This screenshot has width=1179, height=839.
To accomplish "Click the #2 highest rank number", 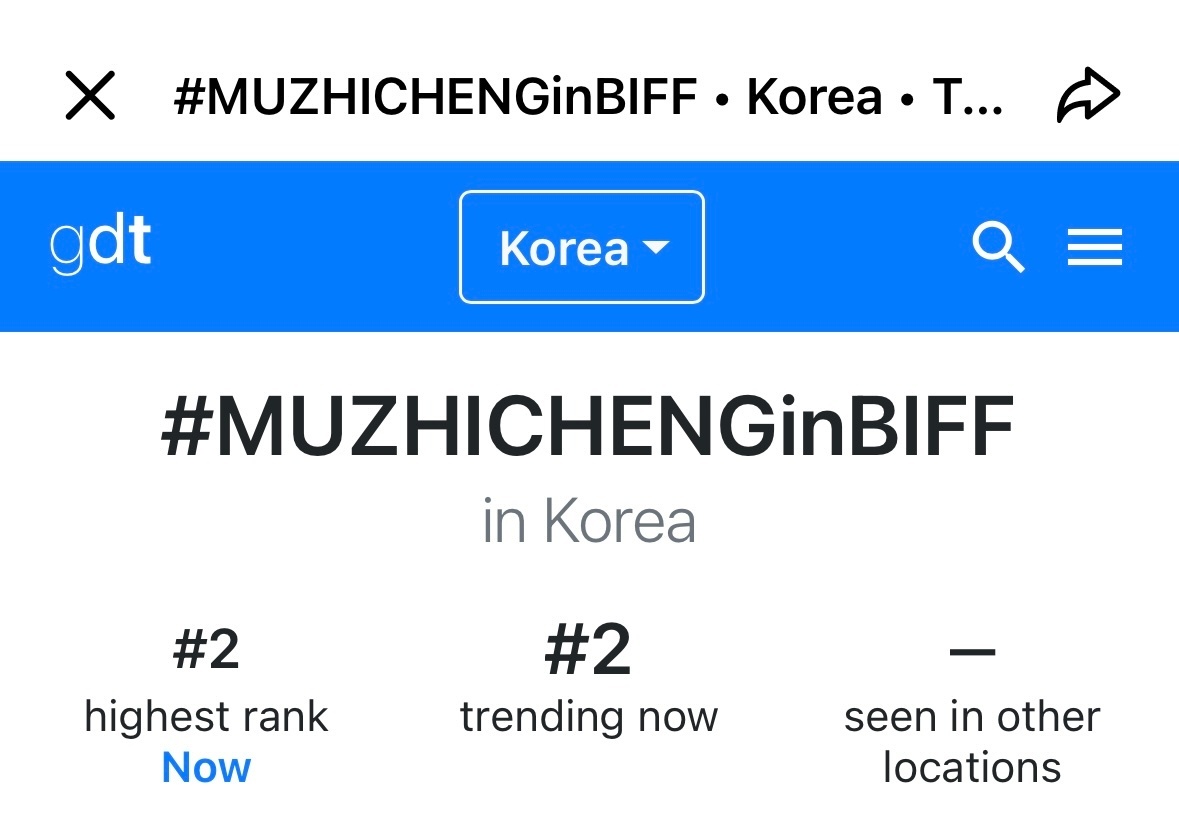I will click(x=206, y=650).
